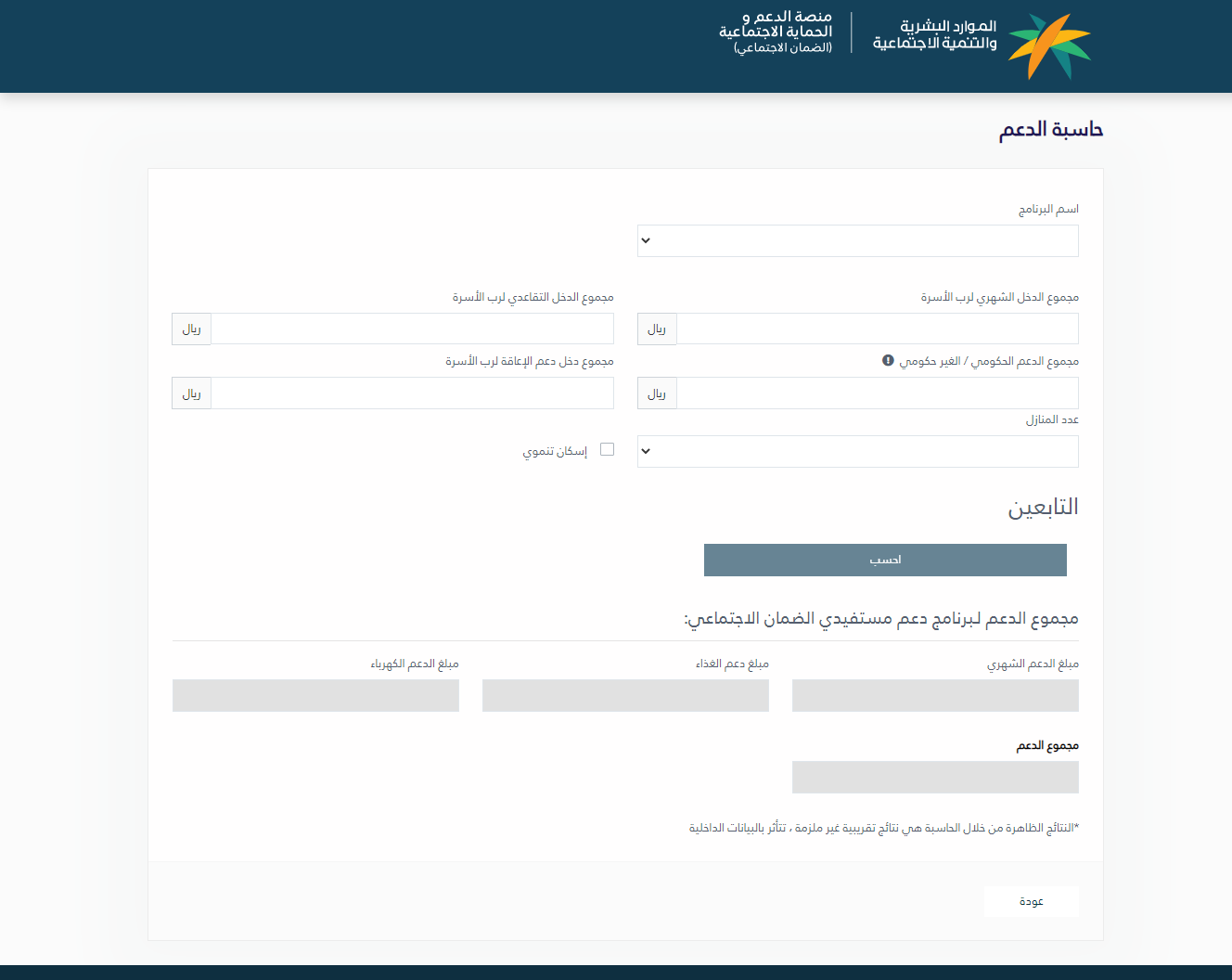The height and width of the screenshot is (980, 1232).
Task: Click the مجموع الدخل التقاعدي input field
Action: pyautogui.click(x=412, y=329)
